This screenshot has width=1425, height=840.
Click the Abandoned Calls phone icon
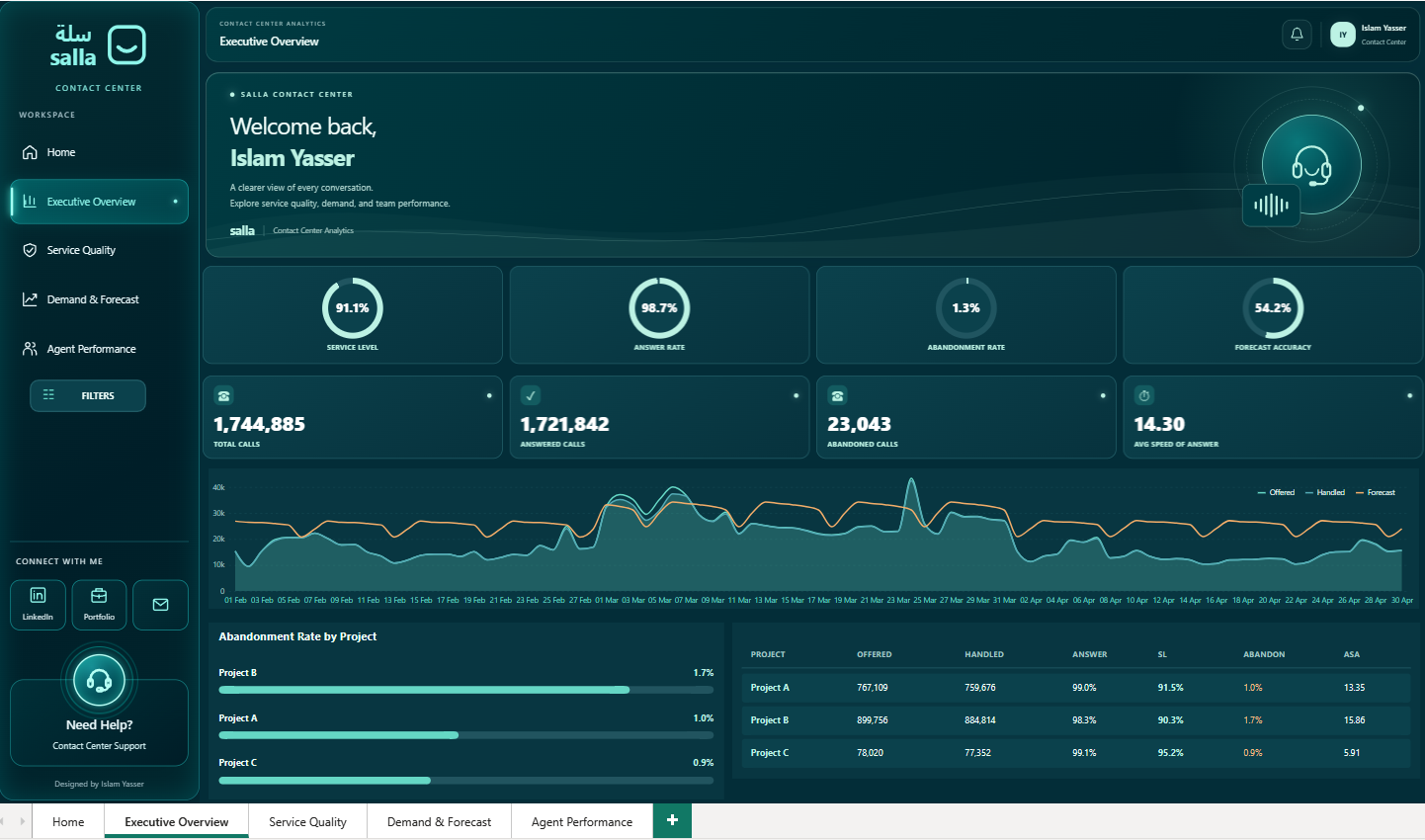[x=838, y=396]
